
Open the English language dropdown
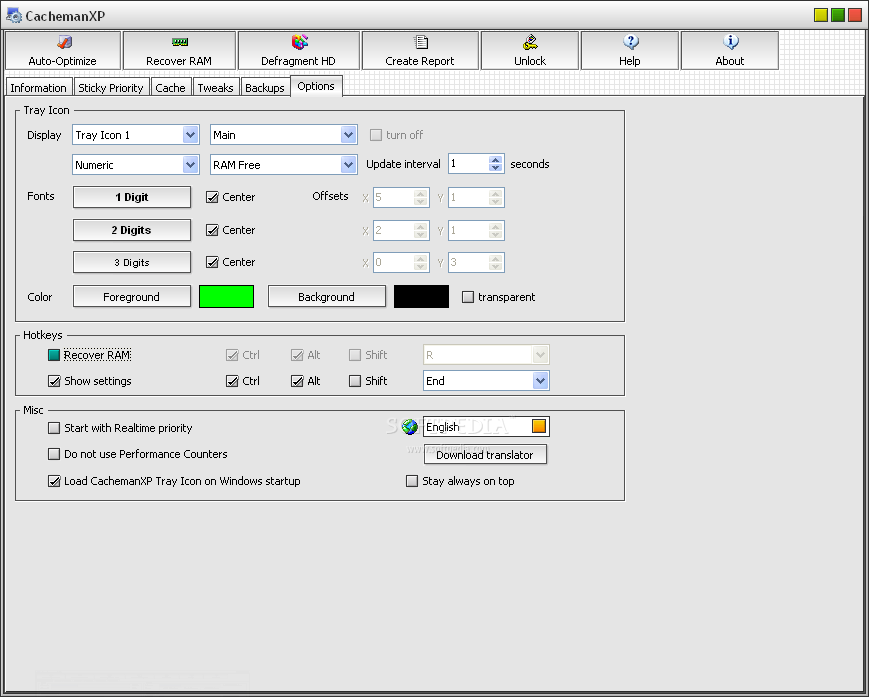point(486,427)
